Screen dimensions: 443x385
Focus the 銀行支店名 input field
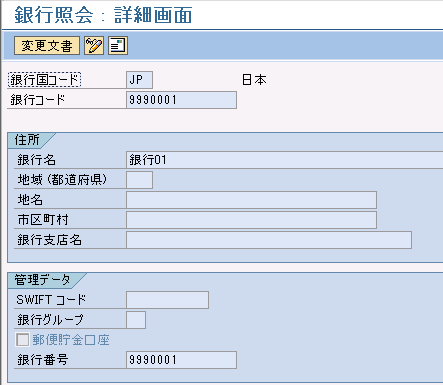pyautogui.click(x=269, y=240)
